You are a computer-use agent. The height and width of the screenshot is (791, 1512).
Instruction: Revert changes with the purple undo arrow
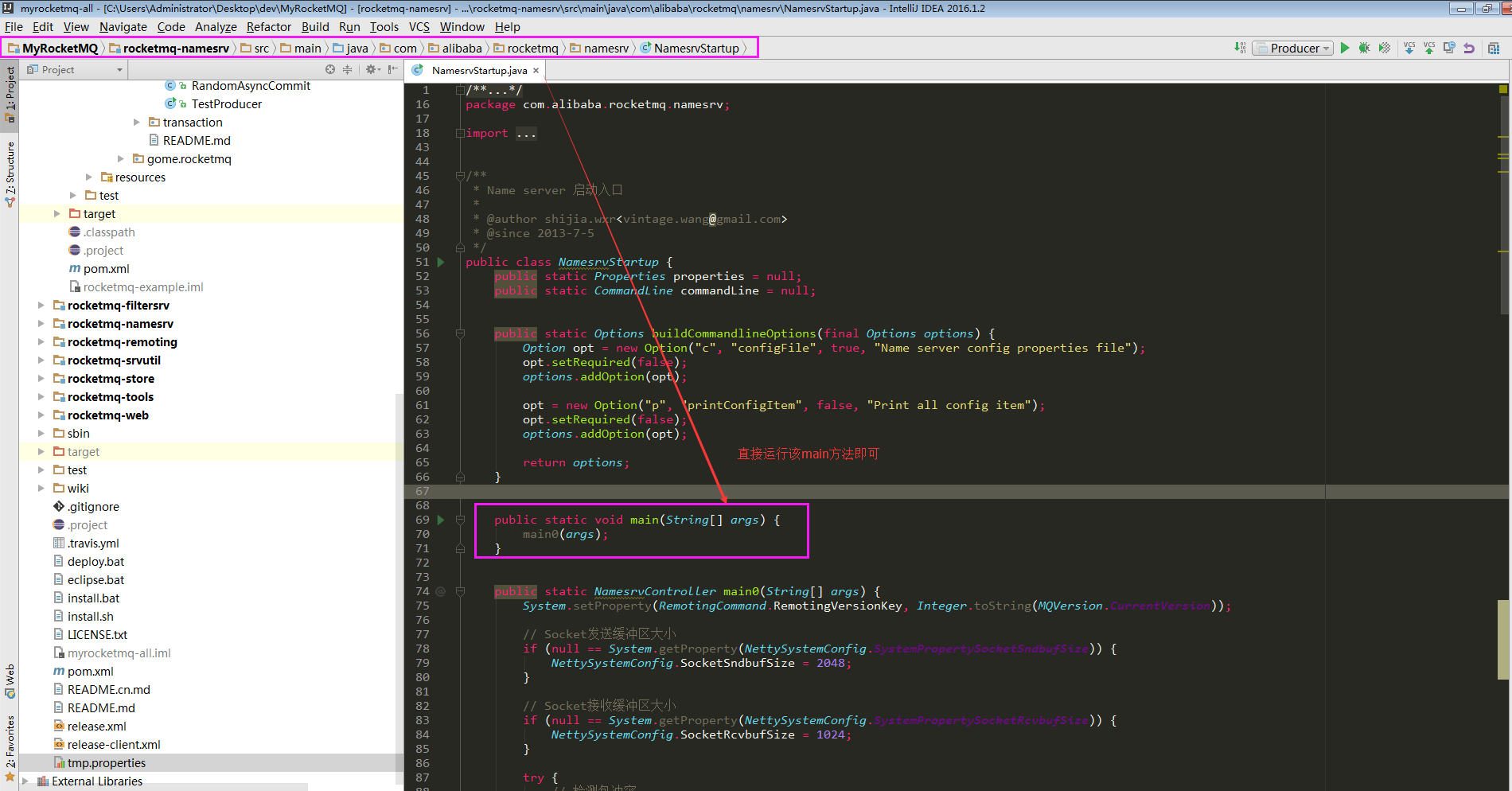[x=1469, y=48]
